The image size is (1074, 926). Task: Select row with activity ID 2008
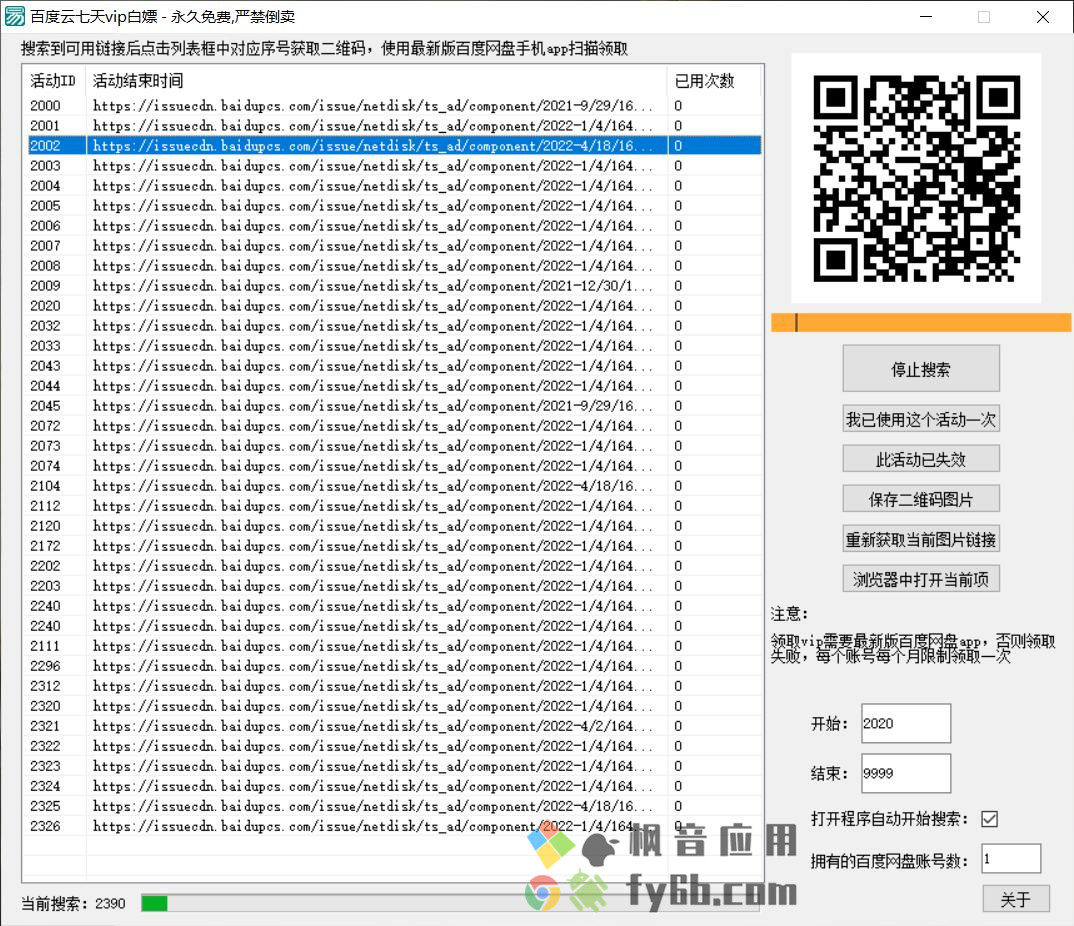pos(394,266)
